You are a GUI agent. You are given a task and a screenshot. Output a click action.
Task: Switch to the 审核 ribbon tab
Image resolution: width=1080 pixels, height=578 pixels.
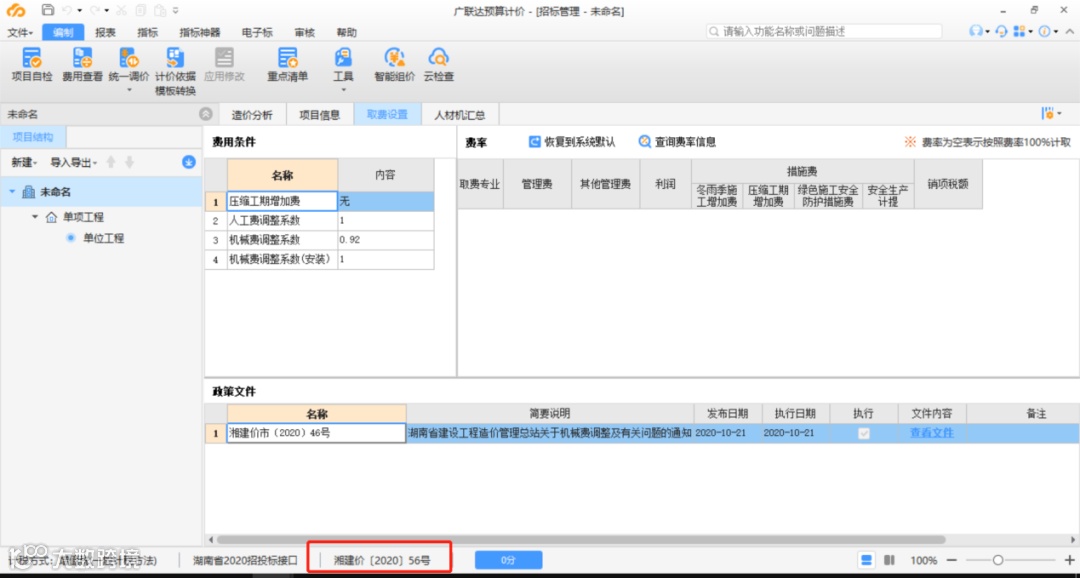[x=304, y=32]
